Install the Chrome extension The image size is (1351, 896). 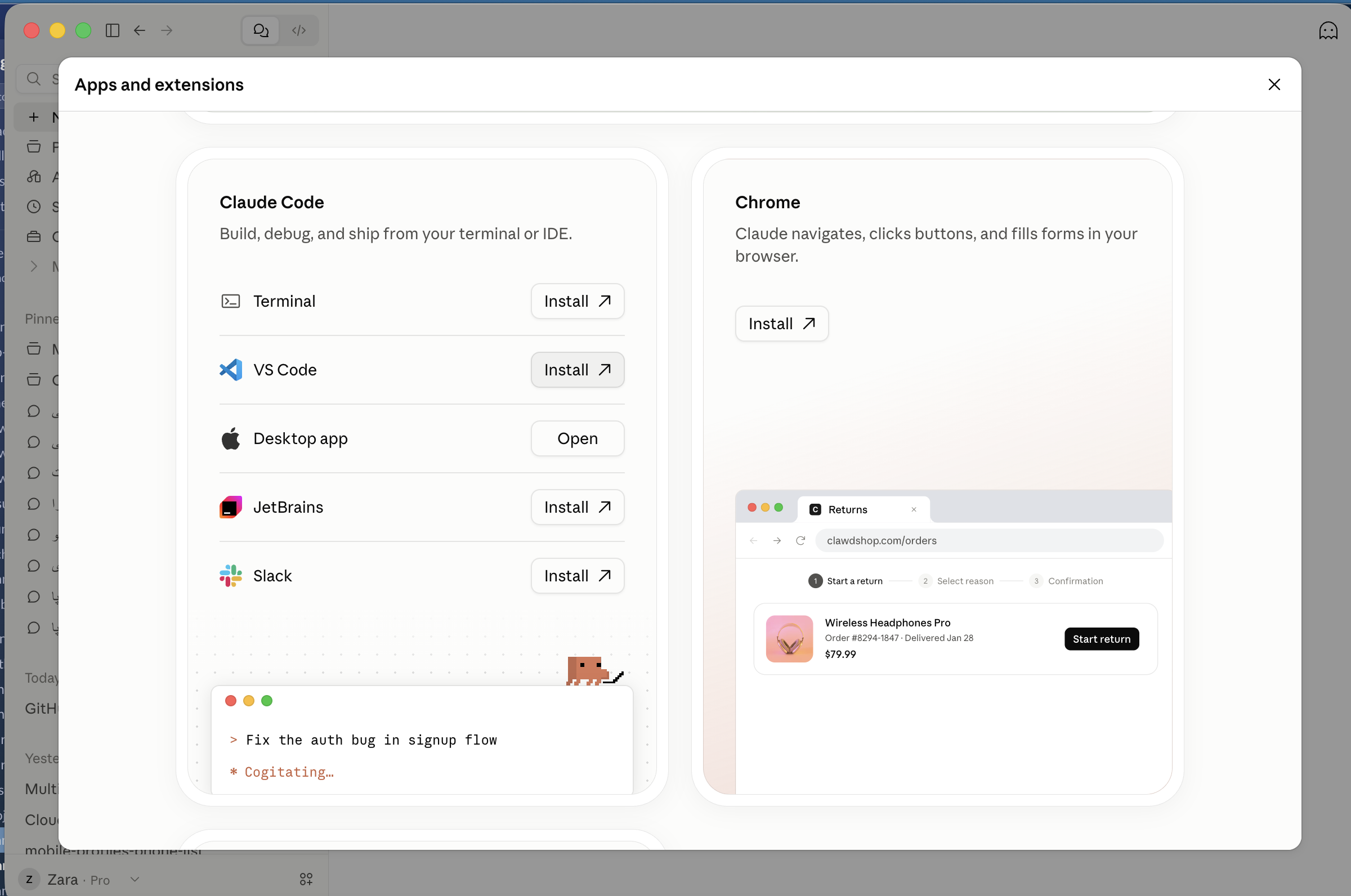(x=781, y=324)
